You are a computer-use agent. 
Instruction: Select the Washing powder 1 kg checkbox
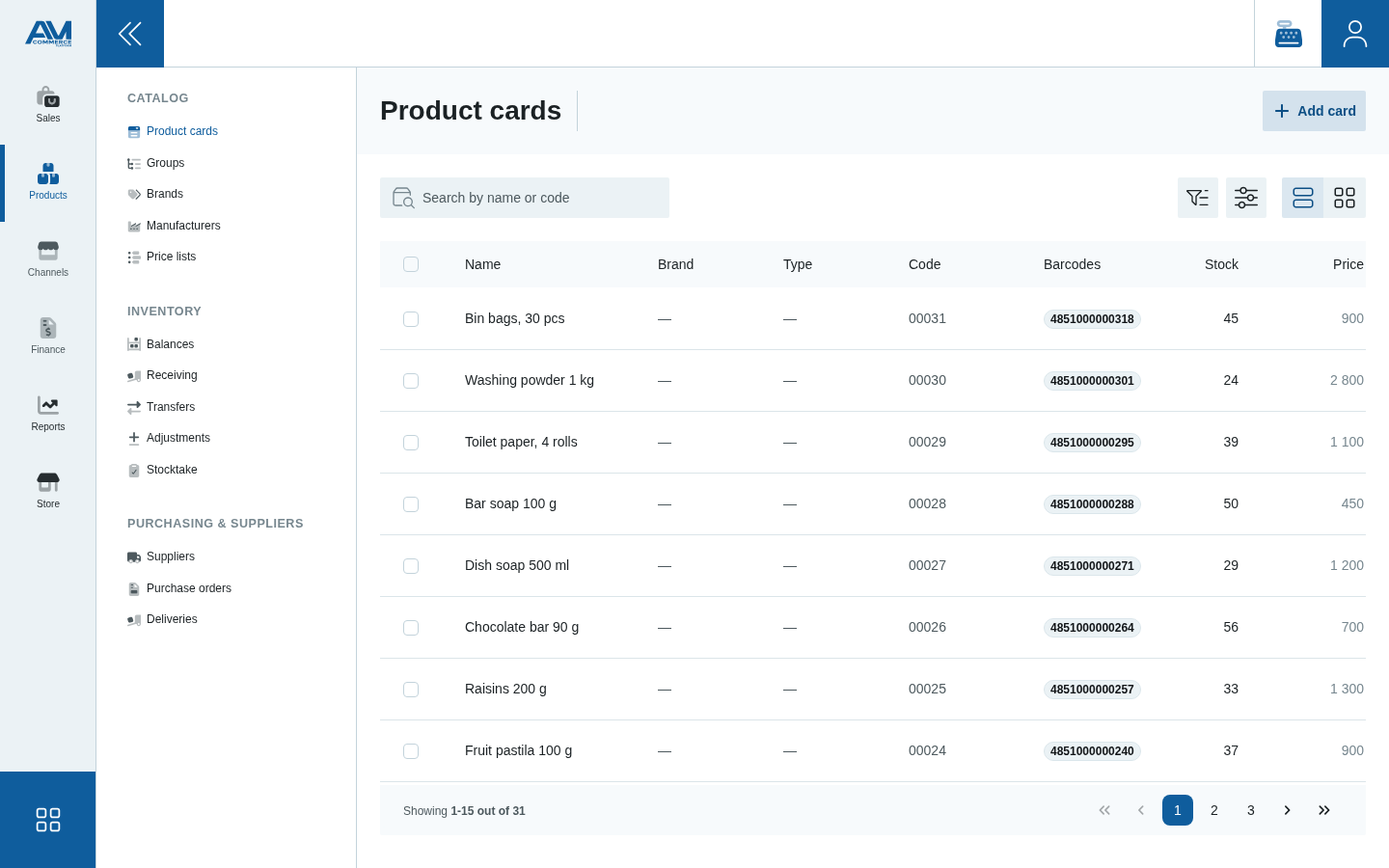coord(411,381)
